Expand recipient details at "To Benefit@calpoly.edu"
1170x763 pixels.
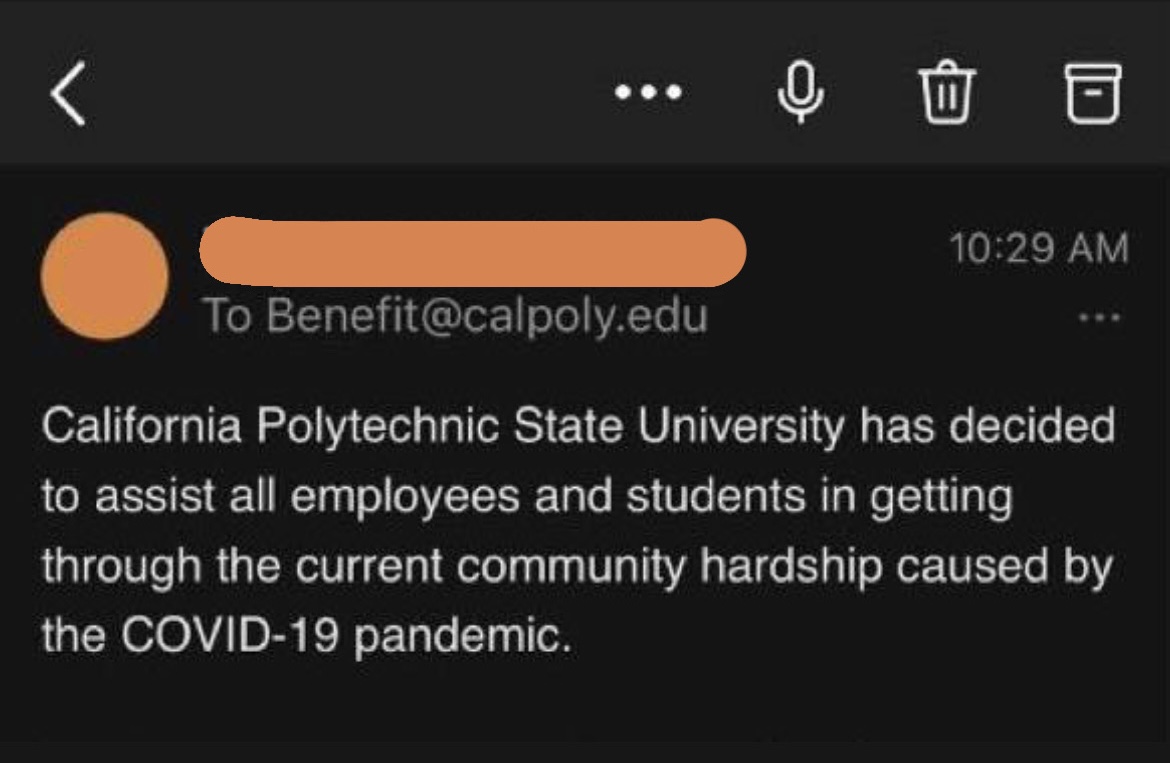(456, 316)
